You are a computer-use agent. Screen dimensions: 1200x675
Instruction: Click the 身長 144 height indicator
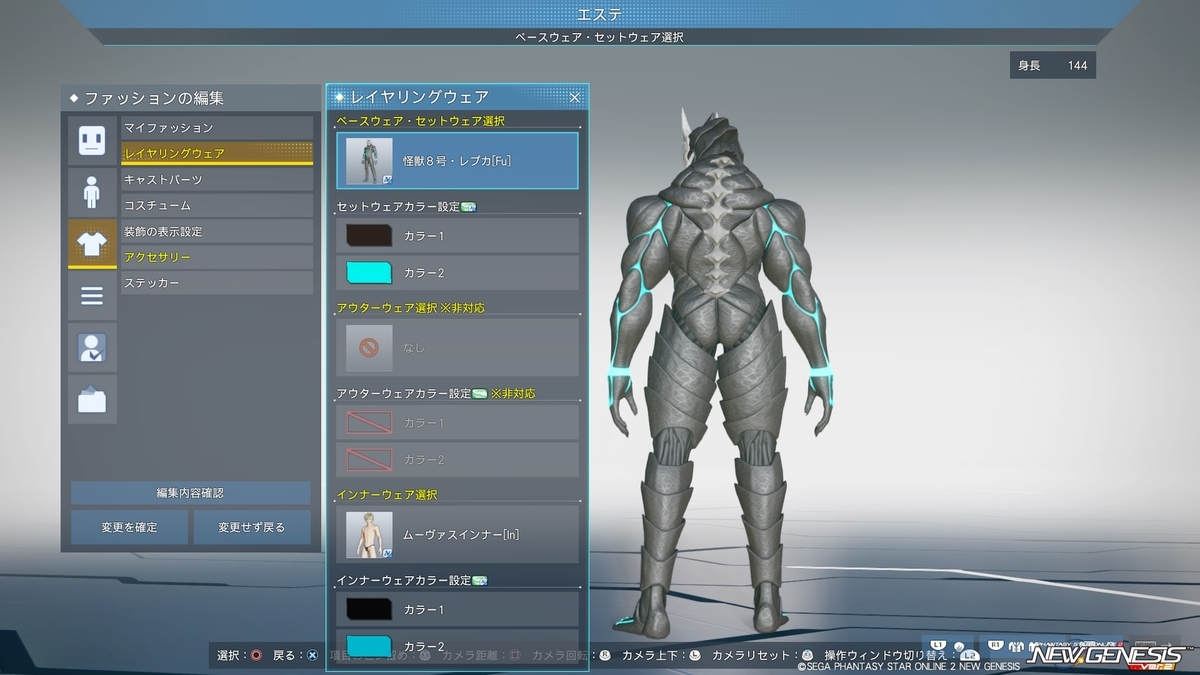[1053, 66]
